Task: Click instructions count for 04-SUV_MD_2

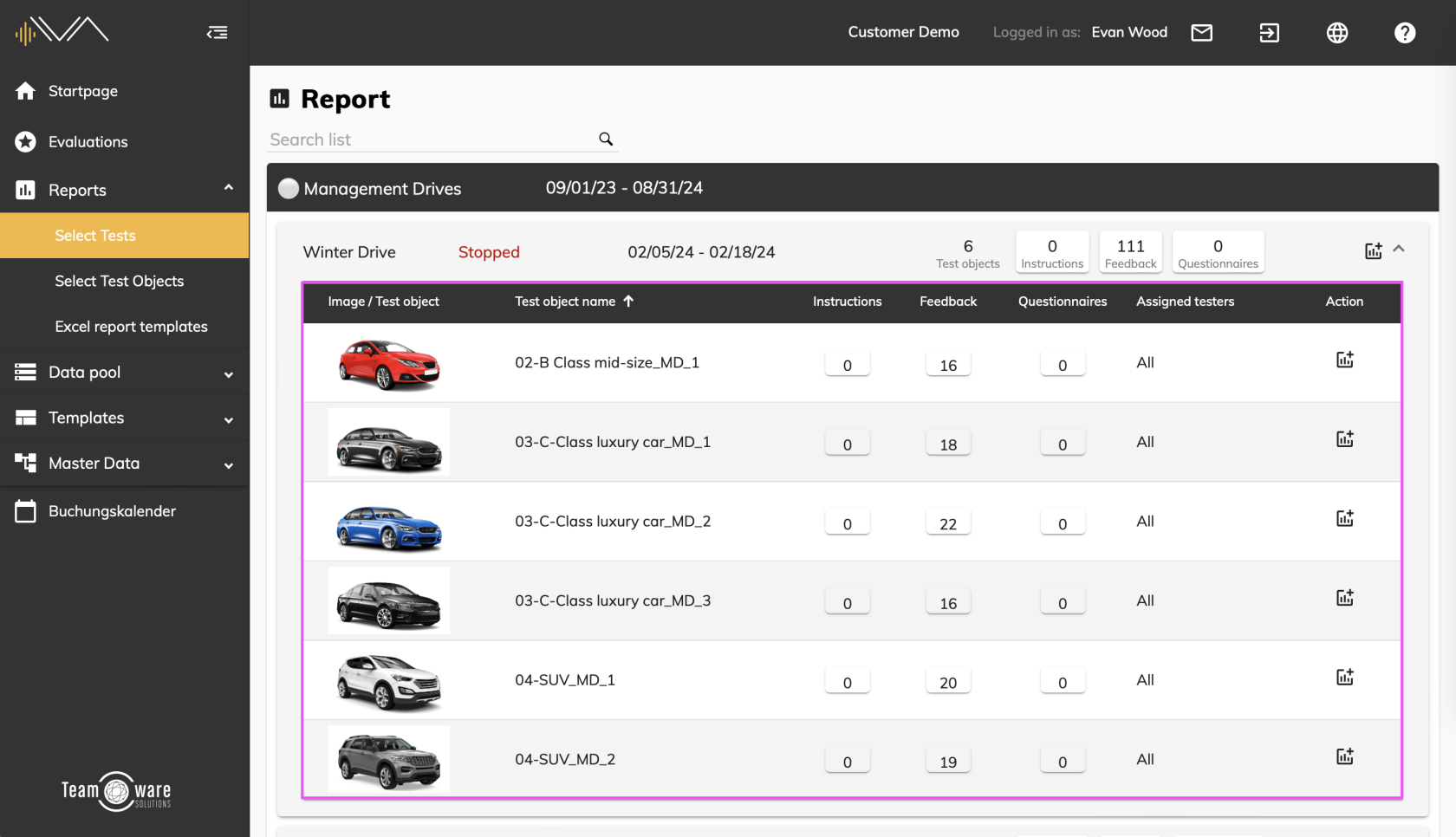Action: point(848,761)
